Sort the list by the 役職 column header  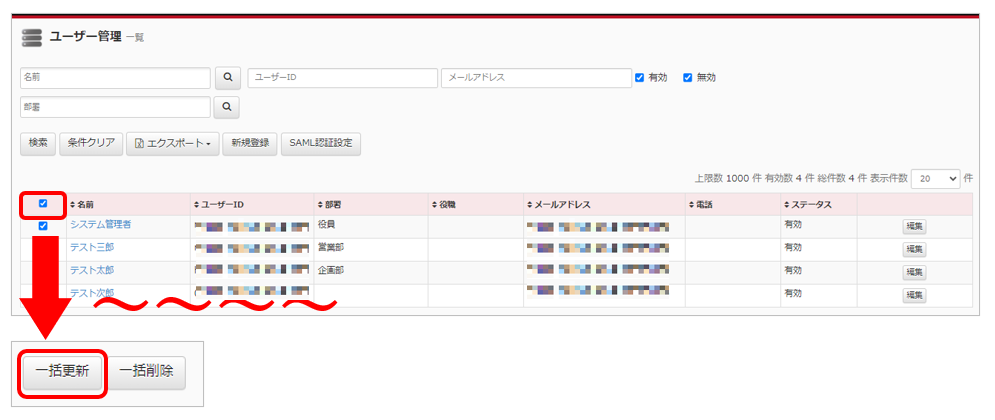click(x=446, y=205)
